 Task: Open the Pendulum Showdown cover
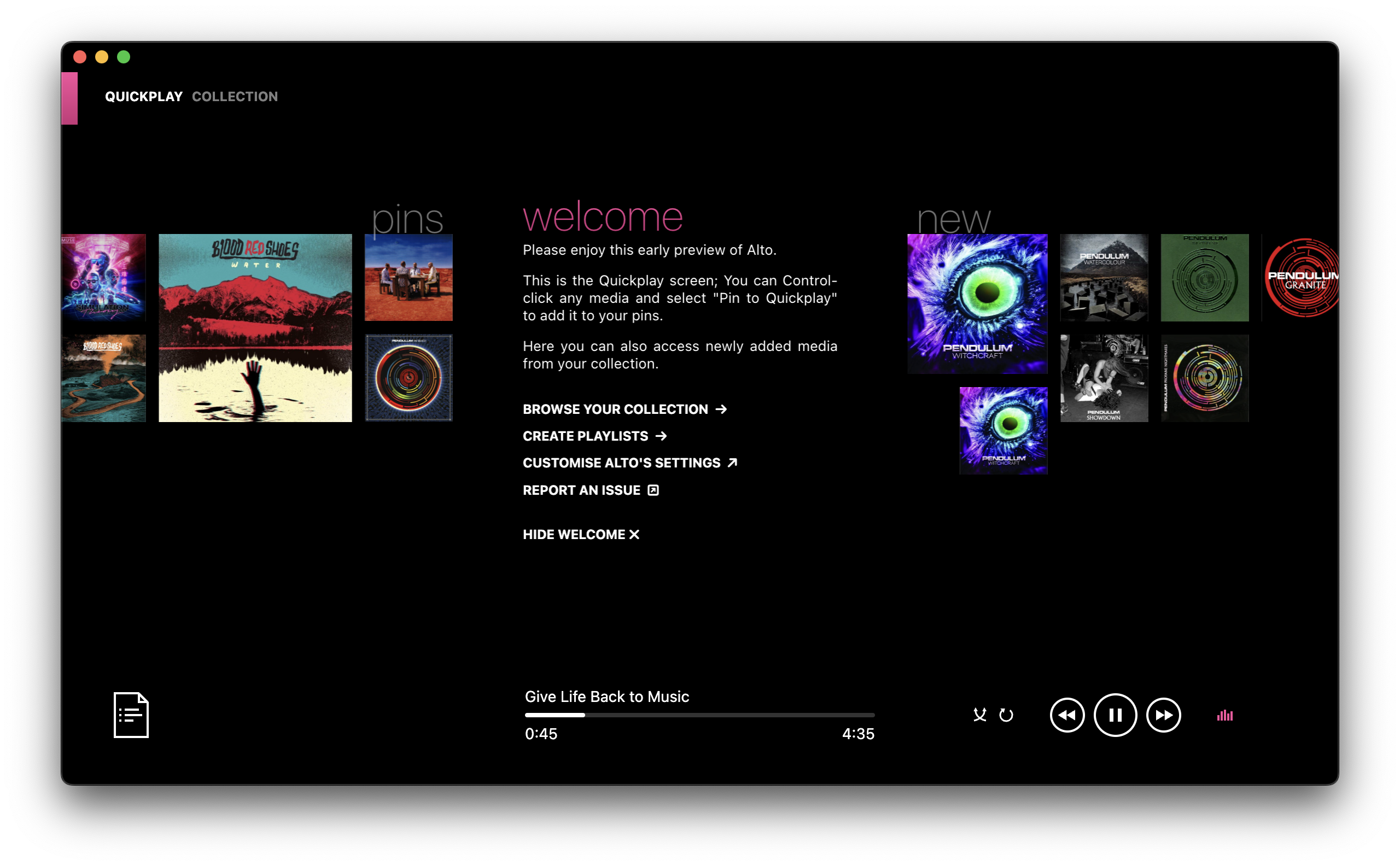coord(1104,378)
